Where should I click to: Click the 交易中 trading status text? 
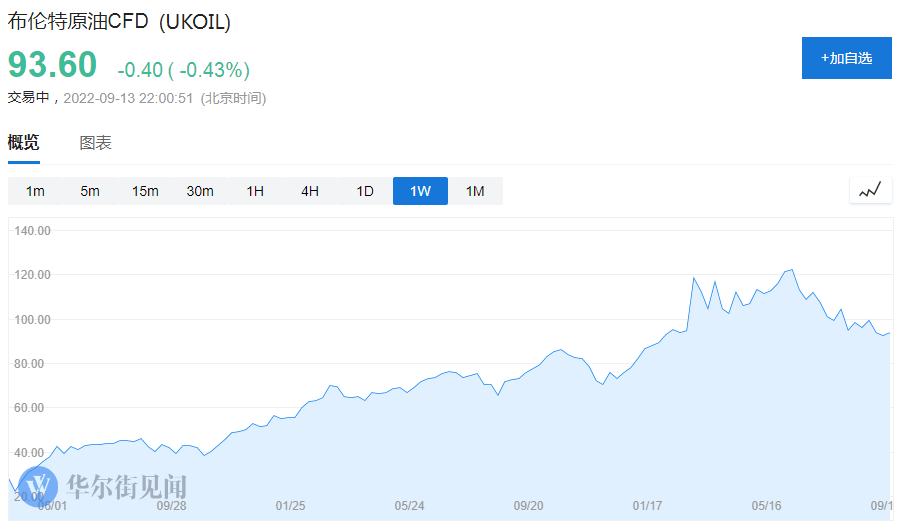(x=29, y=98)
